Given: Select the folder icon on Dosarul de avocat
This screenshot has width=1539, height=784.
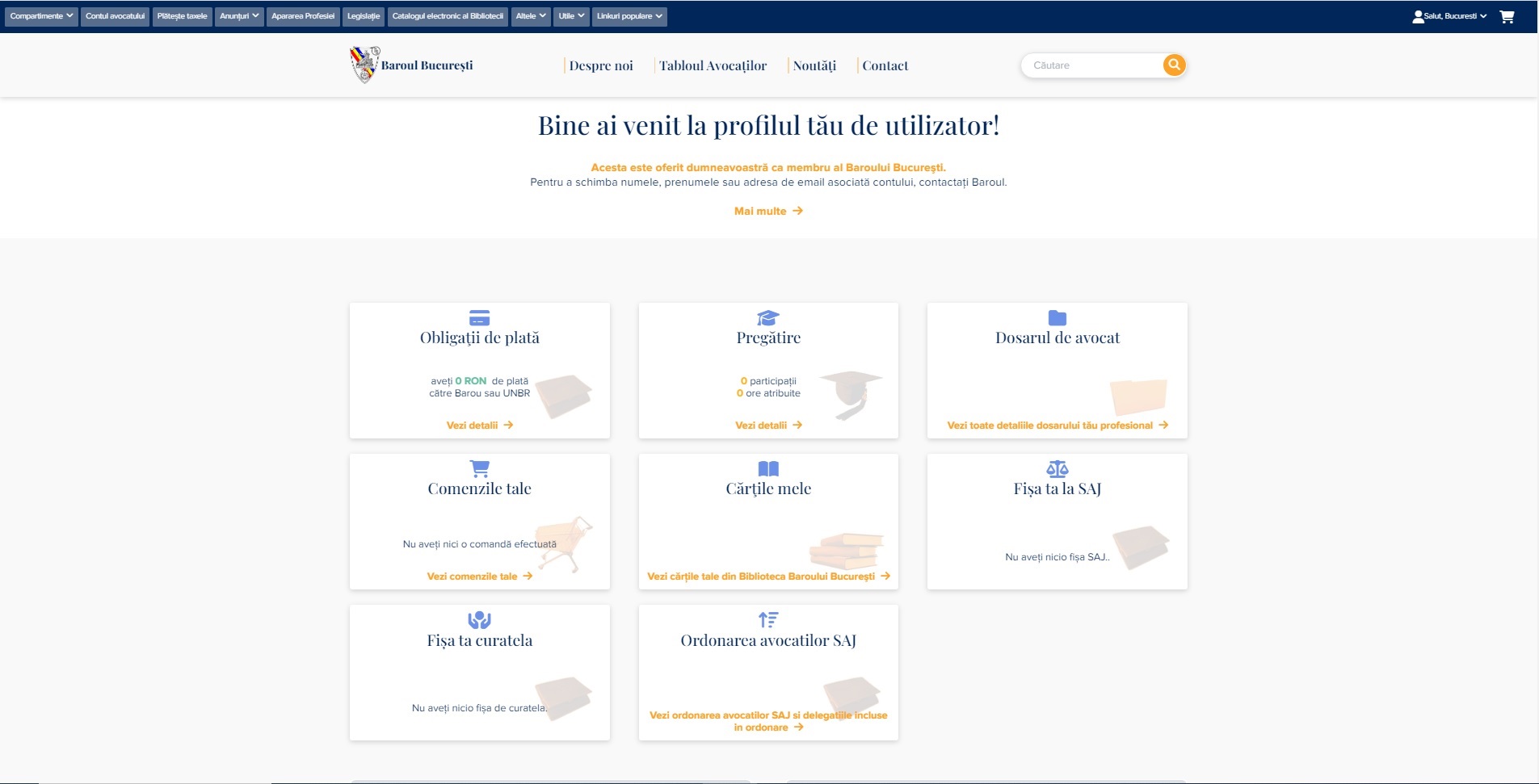Looking at the screenshot, I should [x=1057, y=317].
